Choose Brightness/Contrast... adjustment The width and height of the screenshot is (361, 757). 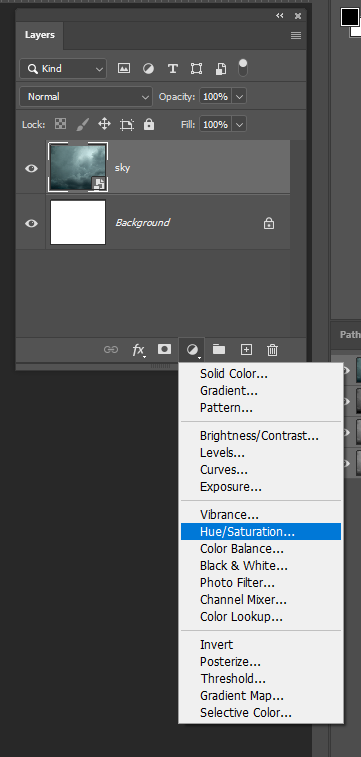coord(261,435)
